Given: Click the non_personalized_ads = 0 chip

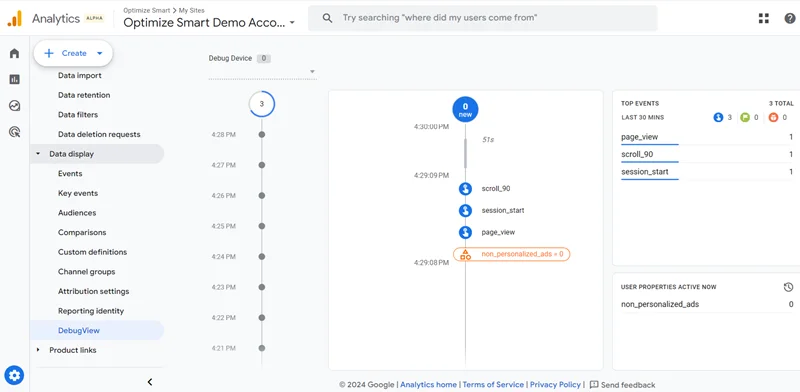Looking at the screenshot, I should click(x=511, y=254).
